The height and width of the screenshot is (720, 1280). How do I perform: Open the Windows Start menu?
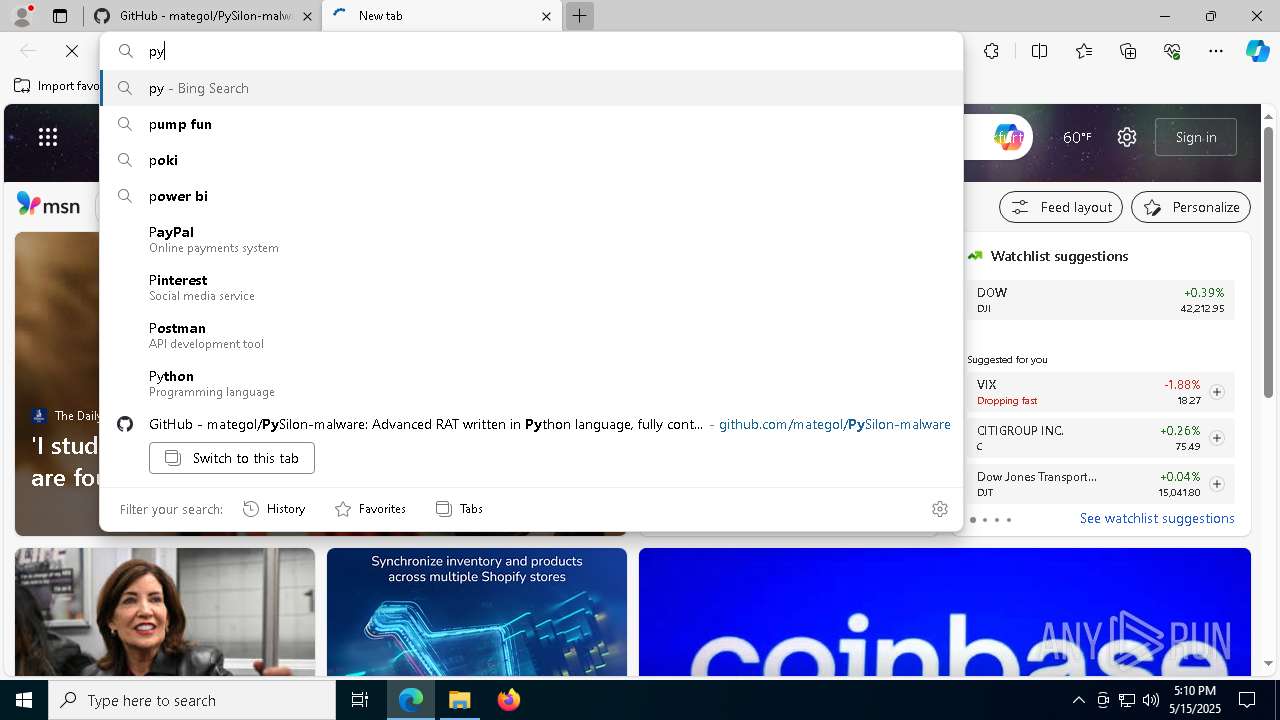pos(24,700)
